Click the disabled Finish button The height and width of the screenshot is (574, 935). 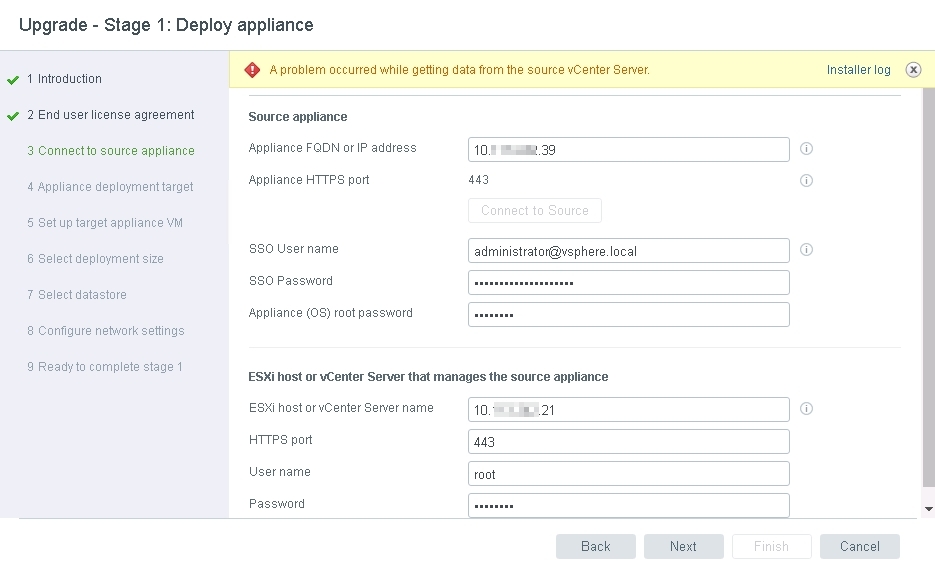[772, 547]
